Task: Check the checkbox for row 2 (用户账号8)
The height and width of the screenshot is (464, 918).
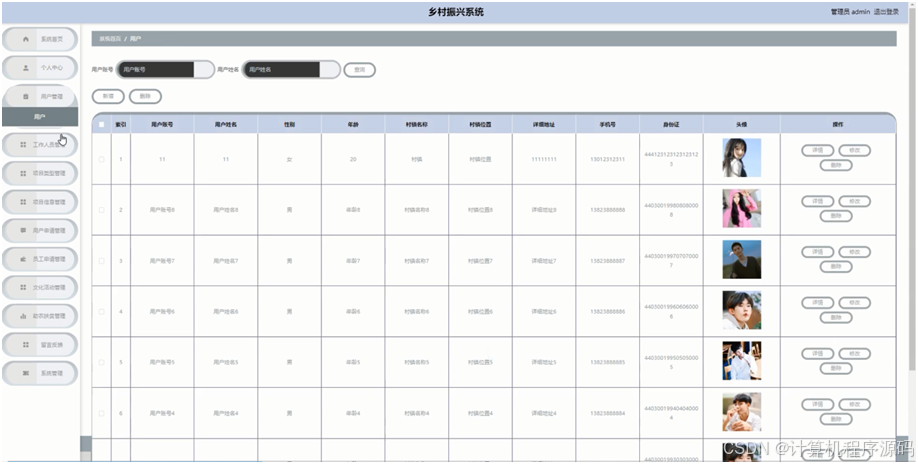Action: [x=101, y=209]
